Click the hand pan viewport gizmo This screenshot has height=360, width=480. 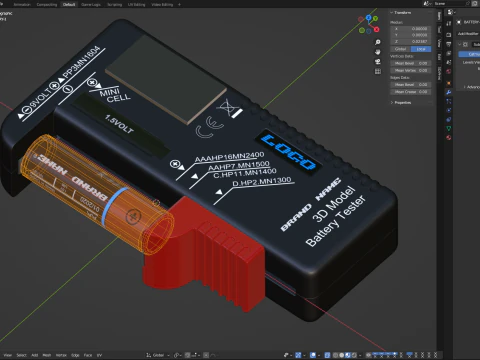coord(378,52)
